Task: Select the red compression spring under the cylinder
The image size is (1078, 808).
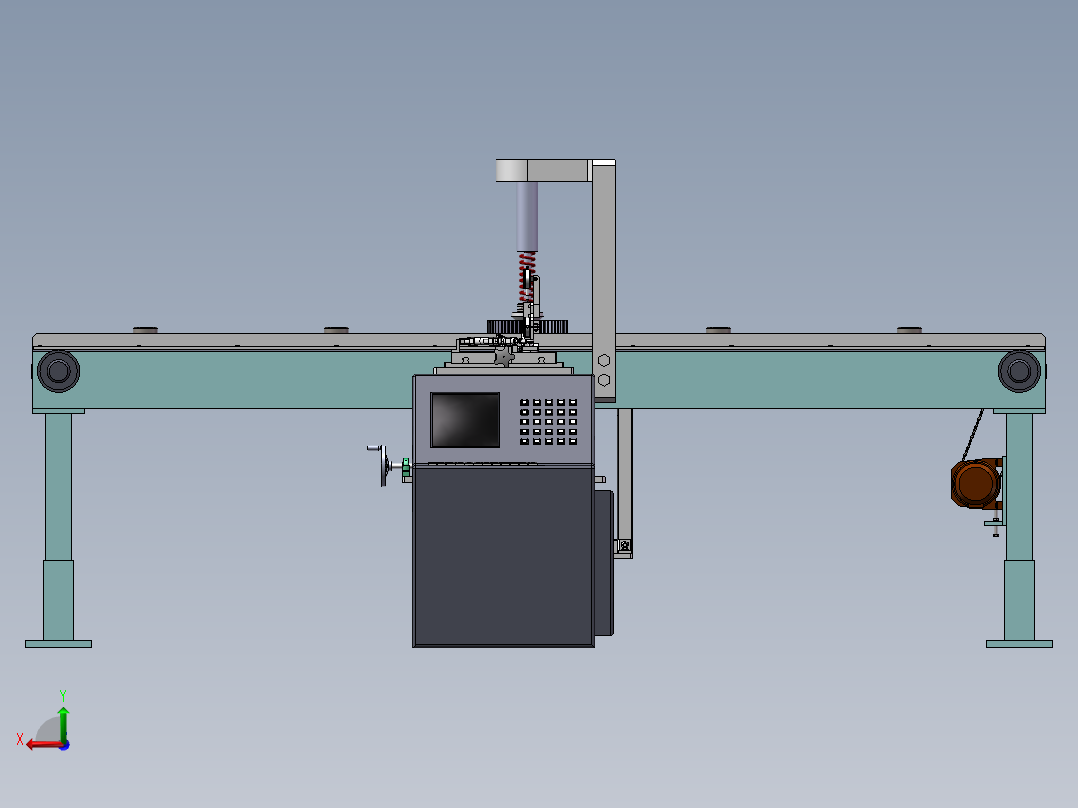Action: click(x=526, y=276)
